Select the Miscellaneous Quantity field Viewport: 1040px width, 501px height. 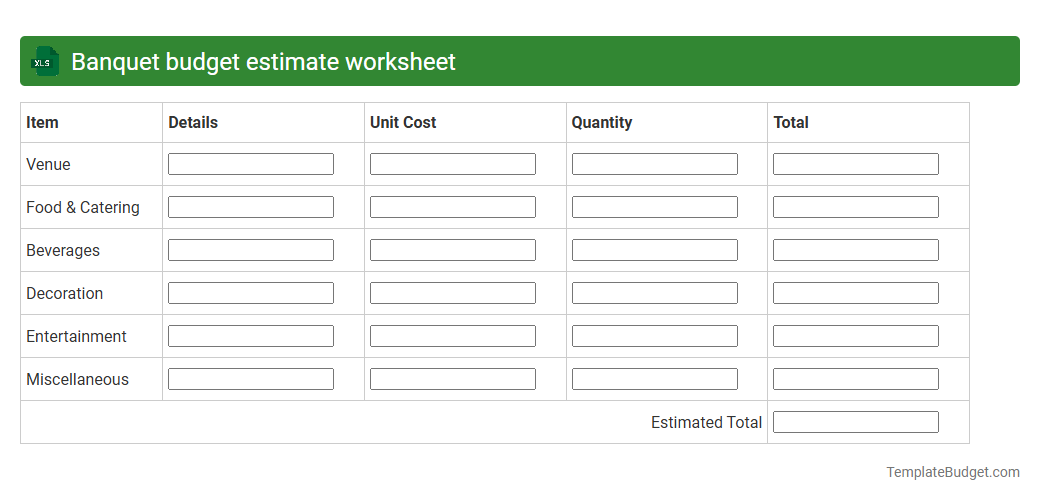(655, 379)
